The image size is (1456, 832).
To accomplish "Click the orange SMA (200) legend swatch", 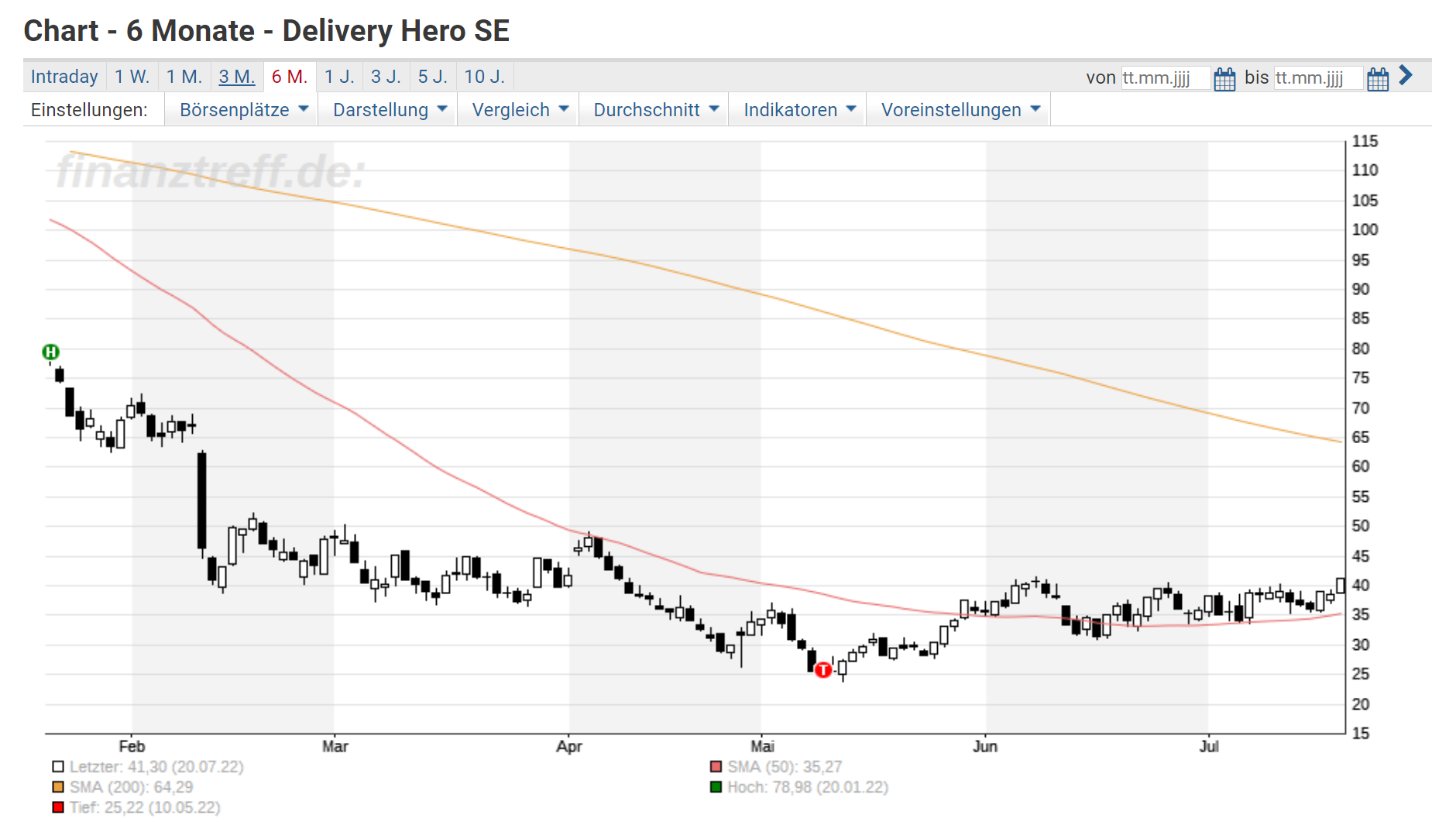I will pyautogui.click(x=58, y=787).
